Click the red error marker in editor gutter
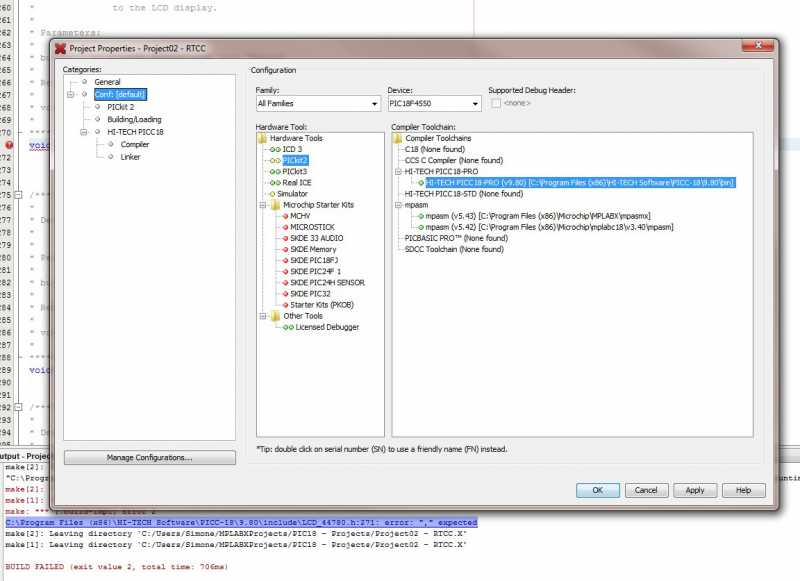 coord(9,145)
